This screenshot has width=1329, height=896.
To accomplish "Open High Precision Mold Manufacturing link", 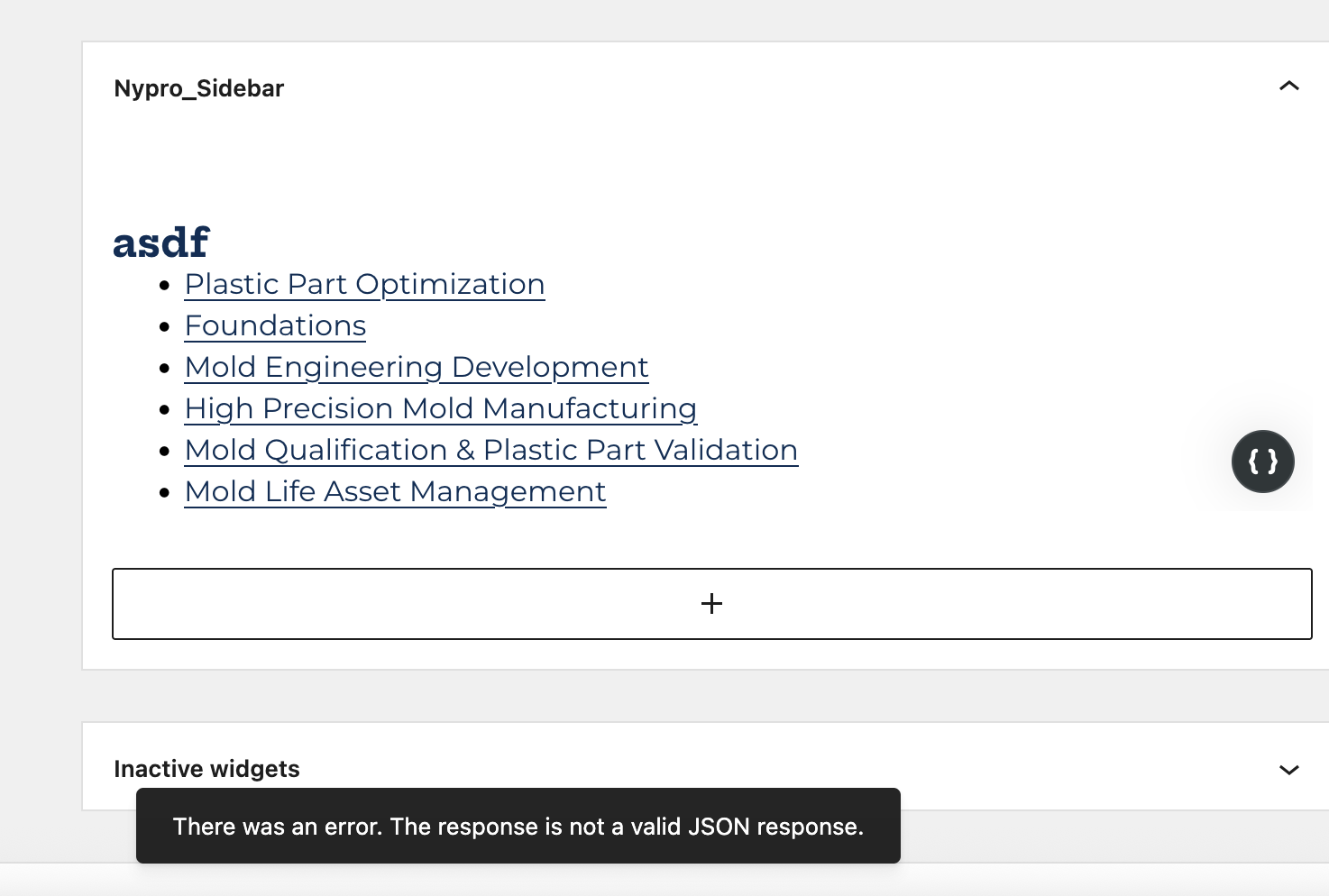I will pyautogui.click(x=441, y=409).
